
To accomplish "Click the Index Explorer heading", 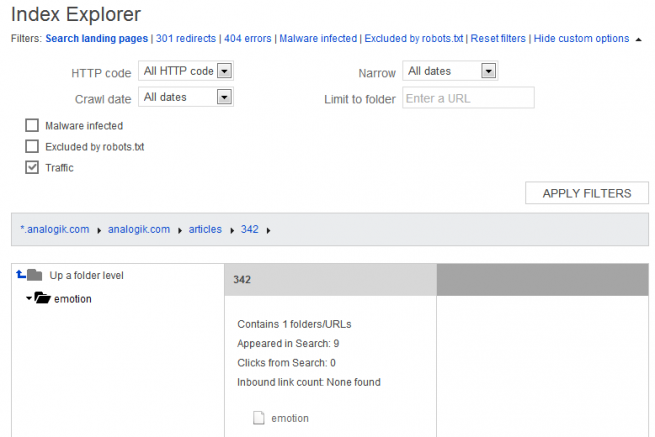I will [x=76, y=14].
